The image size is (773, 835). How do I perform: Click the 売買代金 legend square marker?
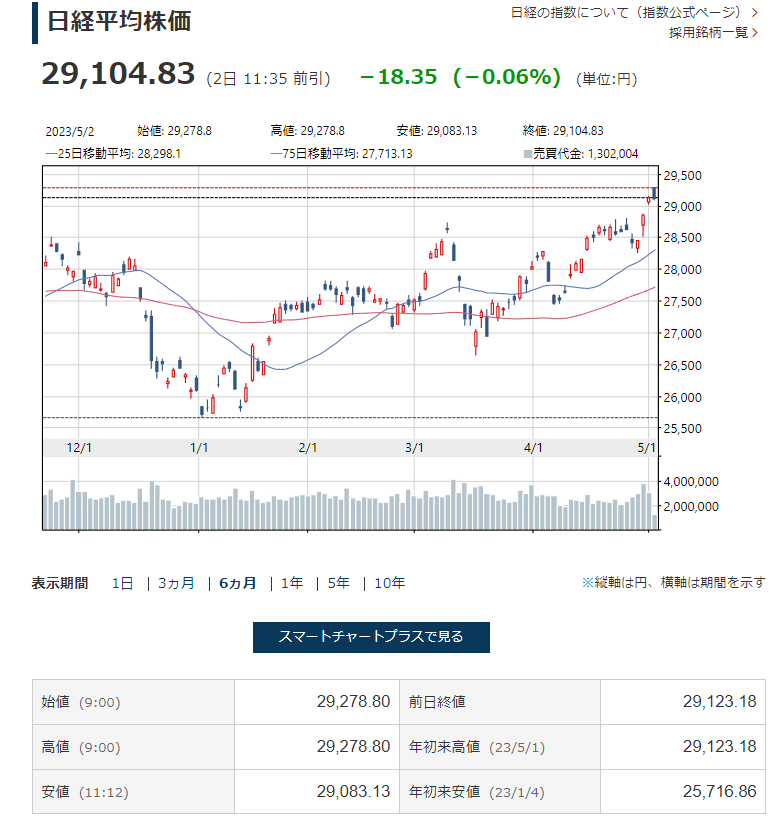click(x=528, y=154)
